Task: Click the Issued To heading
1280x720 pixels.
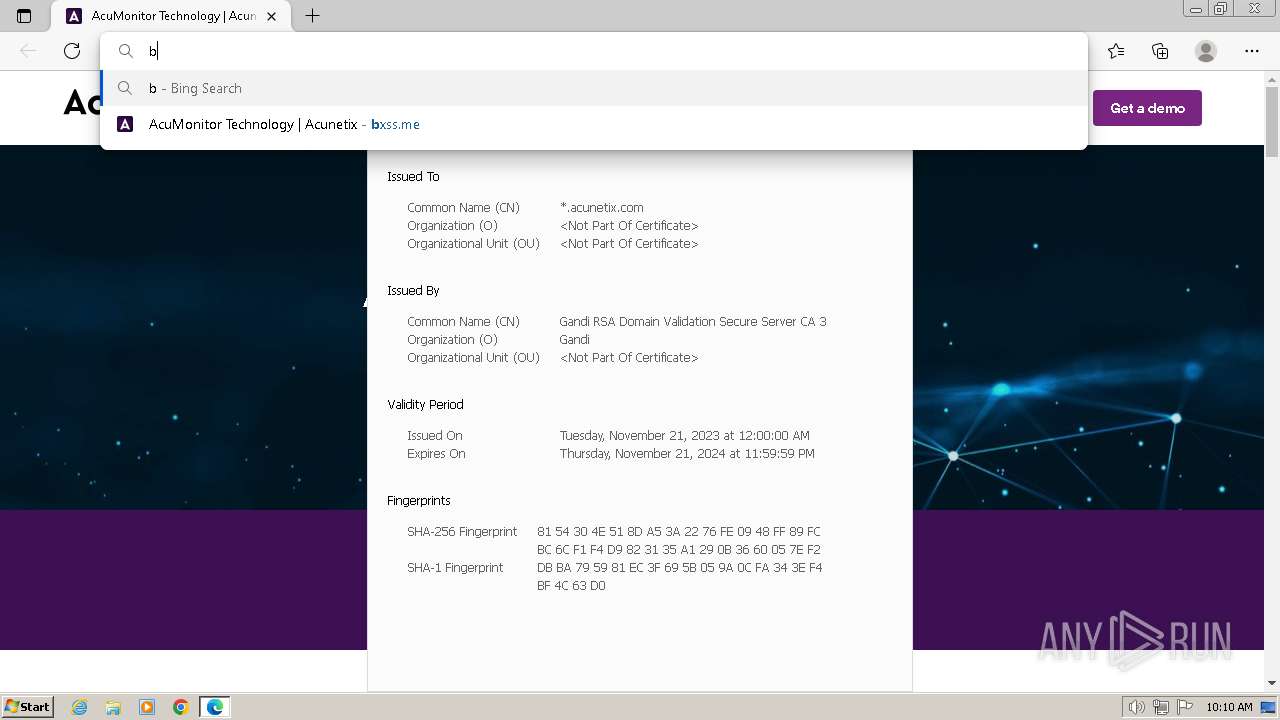Action: point(413,177)
